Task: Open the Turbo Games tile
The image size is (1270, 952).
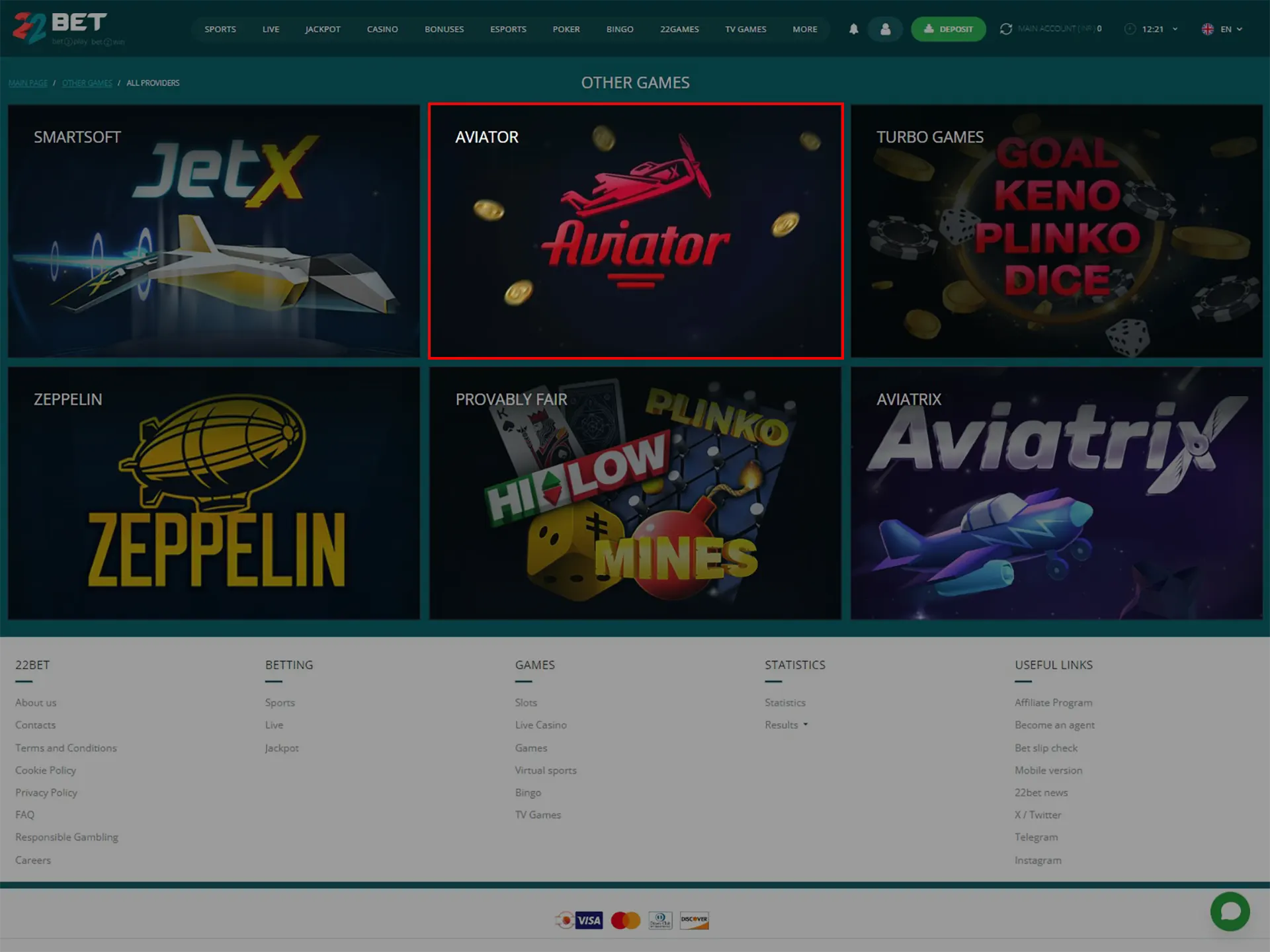Action: [x=1056, y=231]
